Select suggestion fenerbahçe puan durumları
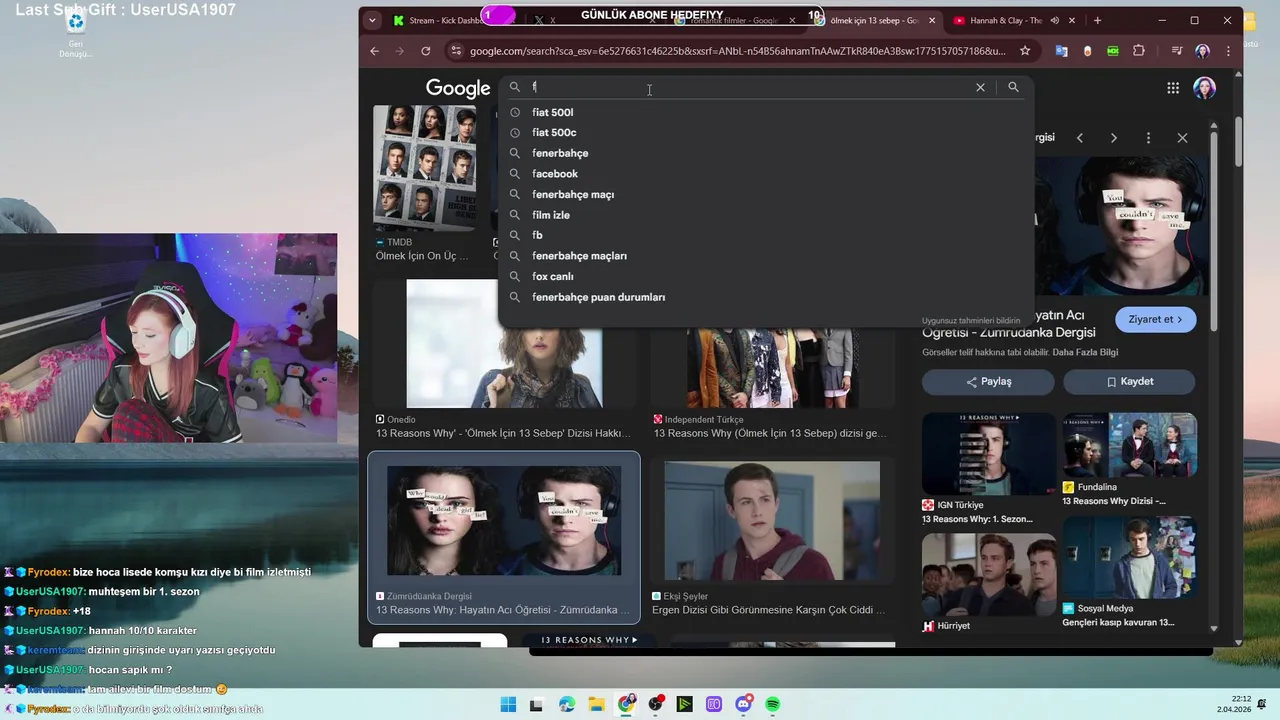Image resolution: width=1280 pixels, height=720 pixels. [x=765, y=297]
